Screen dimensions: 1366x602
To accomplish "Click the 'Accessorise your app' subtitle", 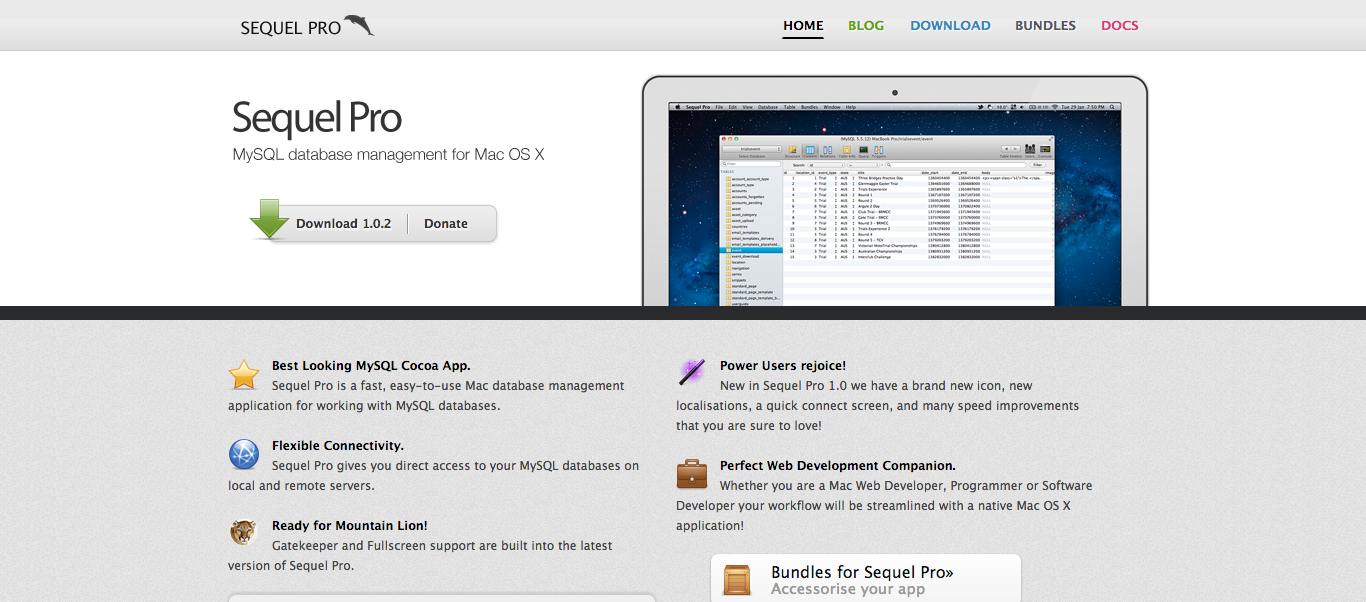I will click(x=848, y=590).
